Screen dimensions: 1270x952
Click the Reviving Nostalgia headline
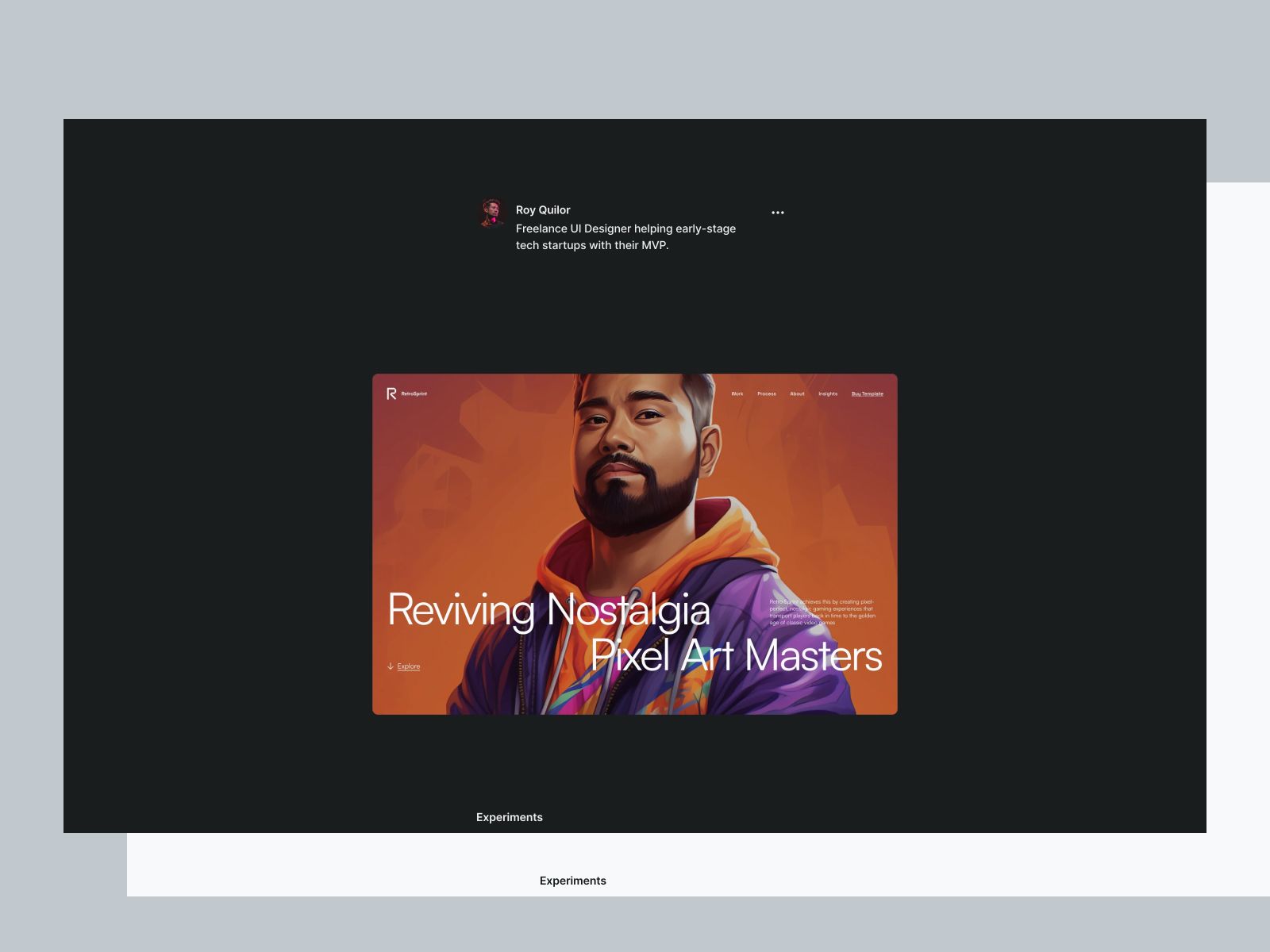548,610
